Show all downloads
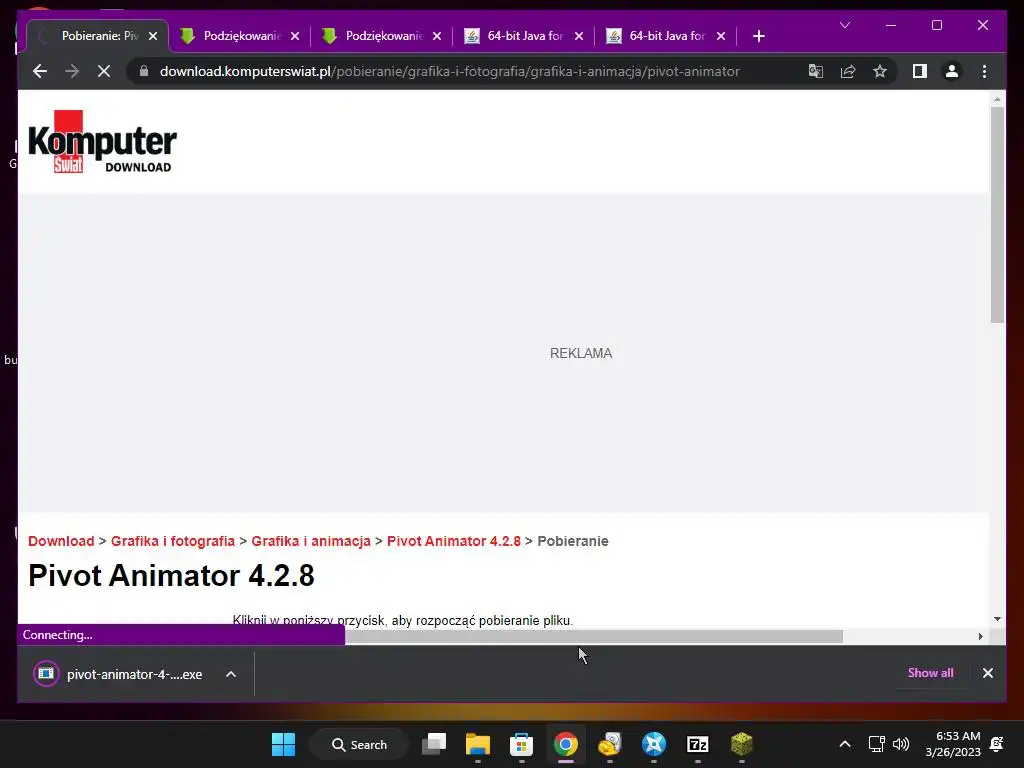1024x768 pixels. 930,673
